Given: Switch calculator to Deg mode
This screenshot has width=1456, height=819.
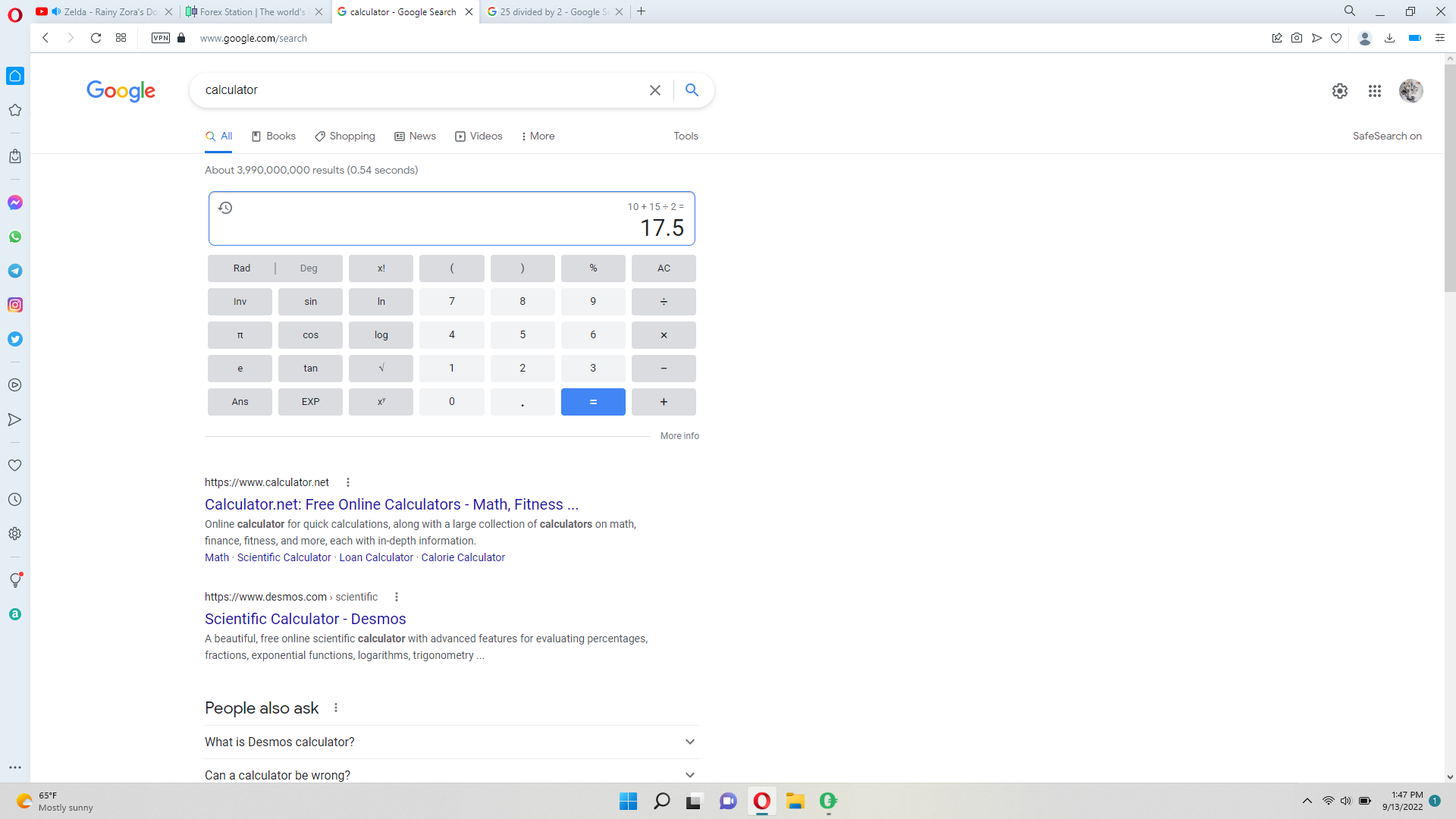Looking at the screenshot, I should (x=309, y=268).
